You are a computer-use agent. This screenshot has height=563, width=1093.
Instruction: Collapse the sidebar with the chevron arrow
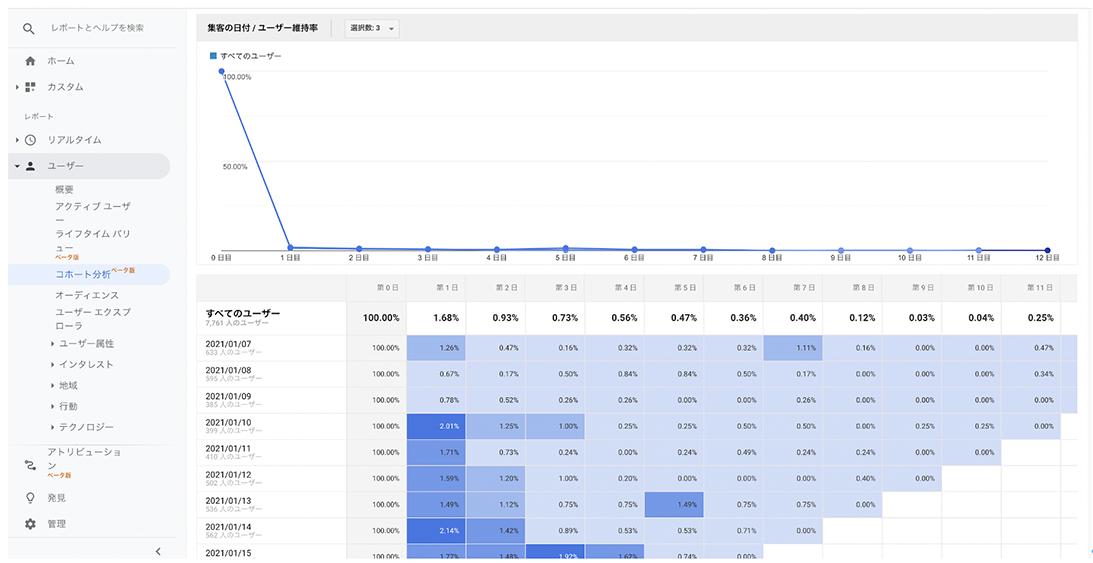tap(157, 551)
